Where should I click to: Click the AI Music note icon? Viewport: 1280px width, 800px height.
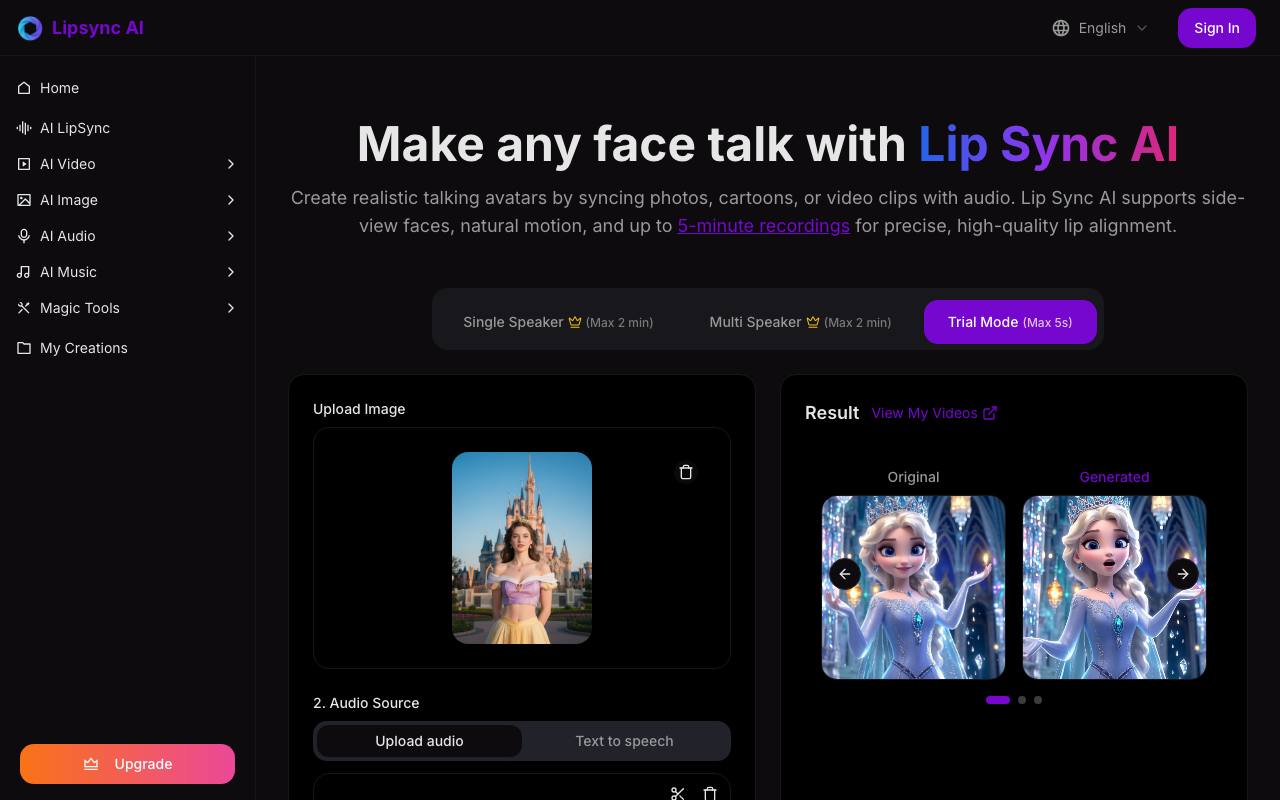[x=24, y=272]
